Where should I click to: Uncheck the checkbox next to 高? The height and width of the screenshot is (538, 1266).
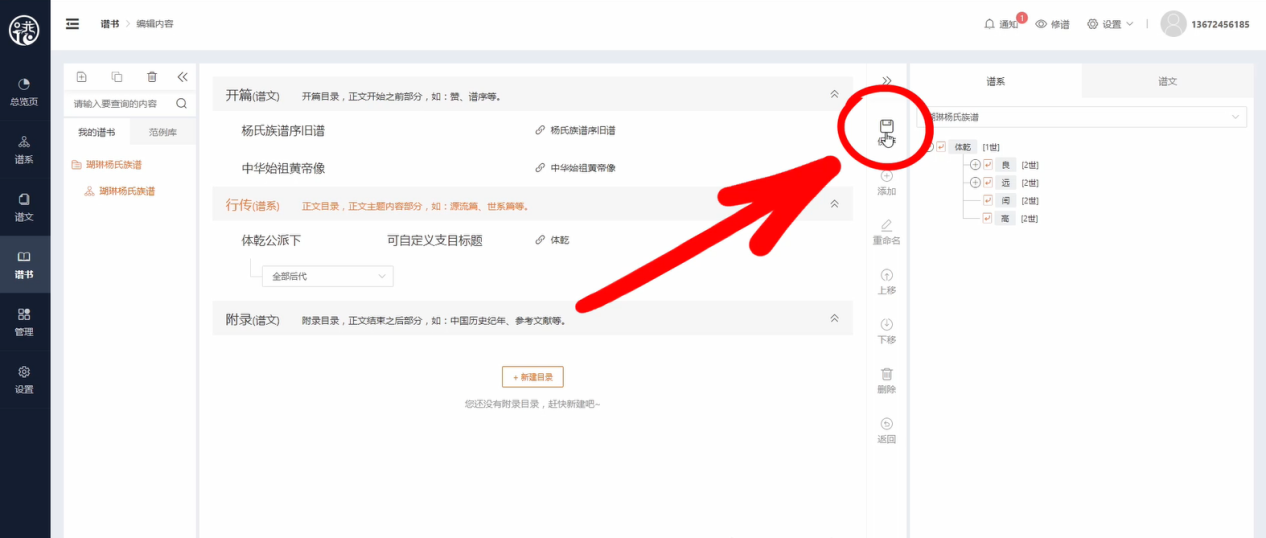pos(988,219)
